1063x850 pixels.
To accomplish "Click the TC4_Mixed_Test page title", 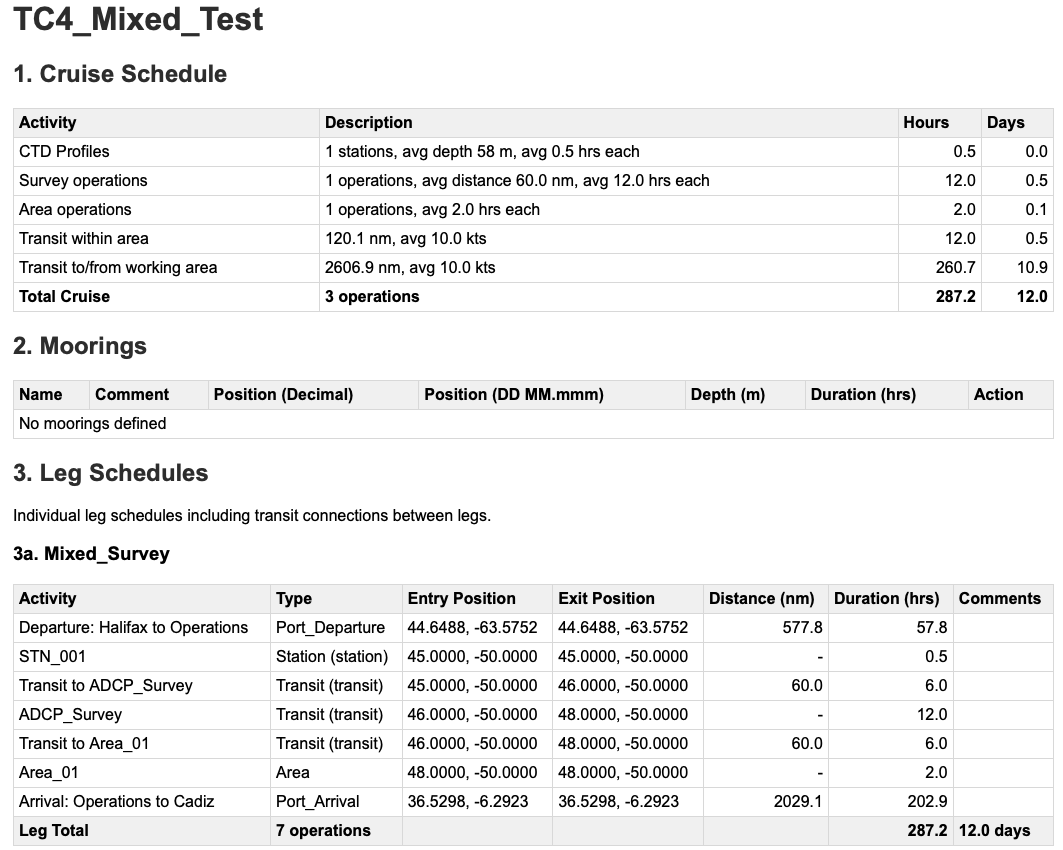I will point(138,20).
